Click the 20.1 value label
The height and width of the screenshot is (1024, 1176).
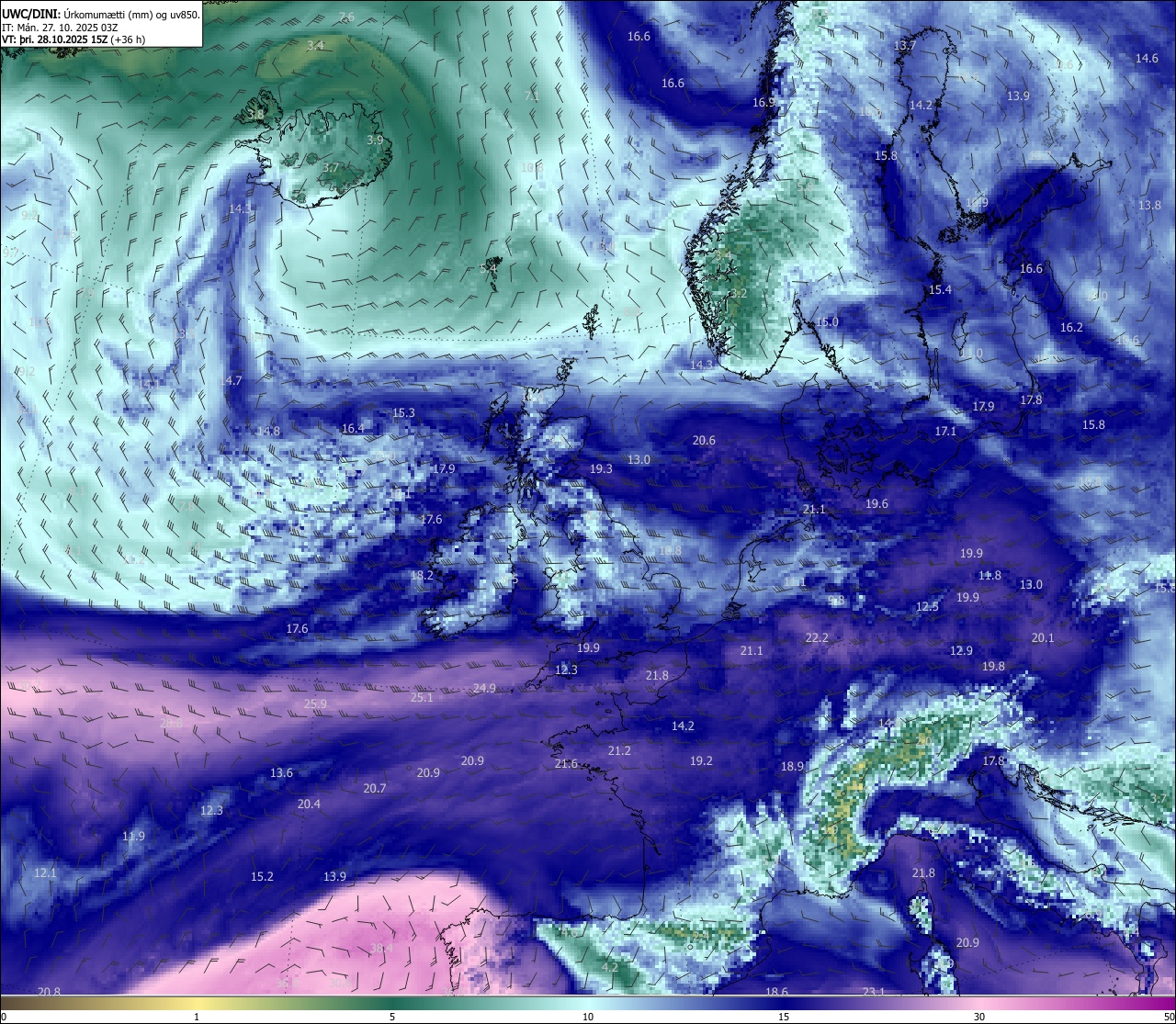click(x=1043, y=638)
